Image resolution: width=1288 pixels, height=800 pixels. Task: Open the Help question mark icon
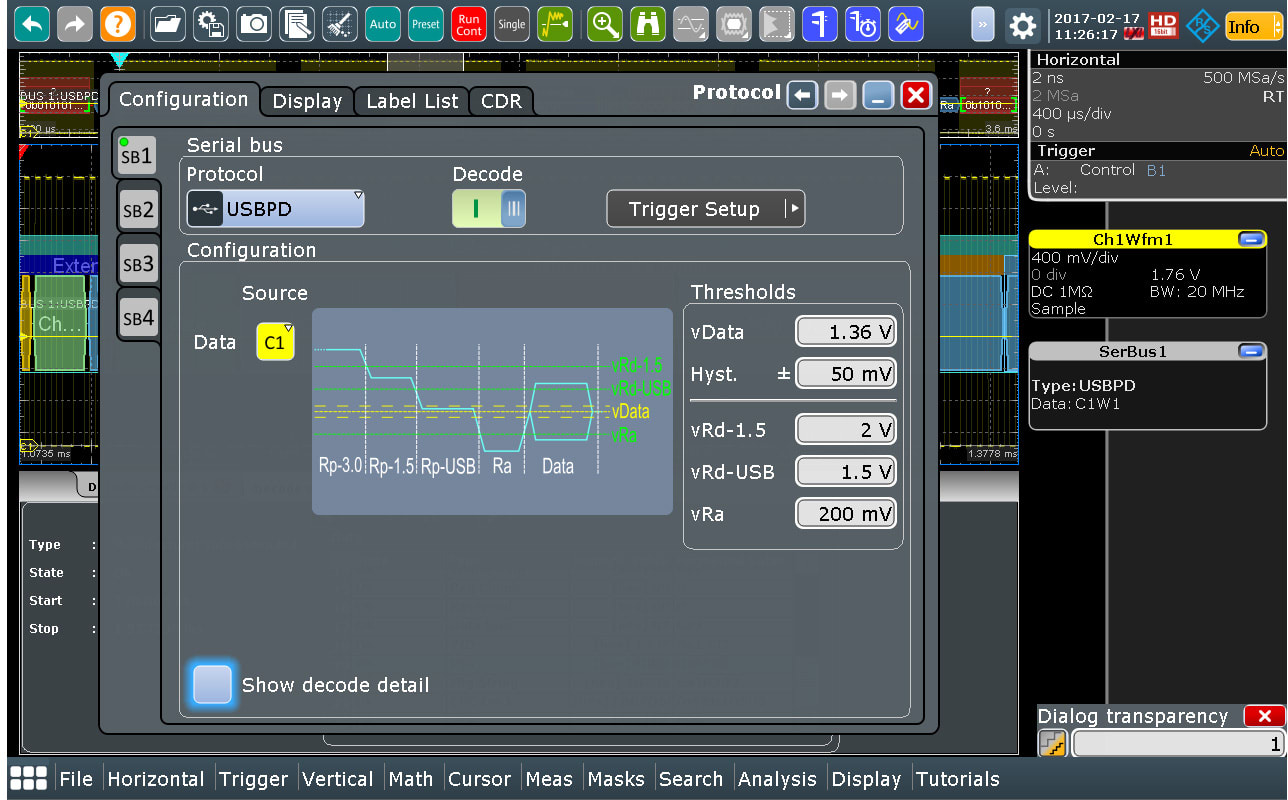point(117,24)
